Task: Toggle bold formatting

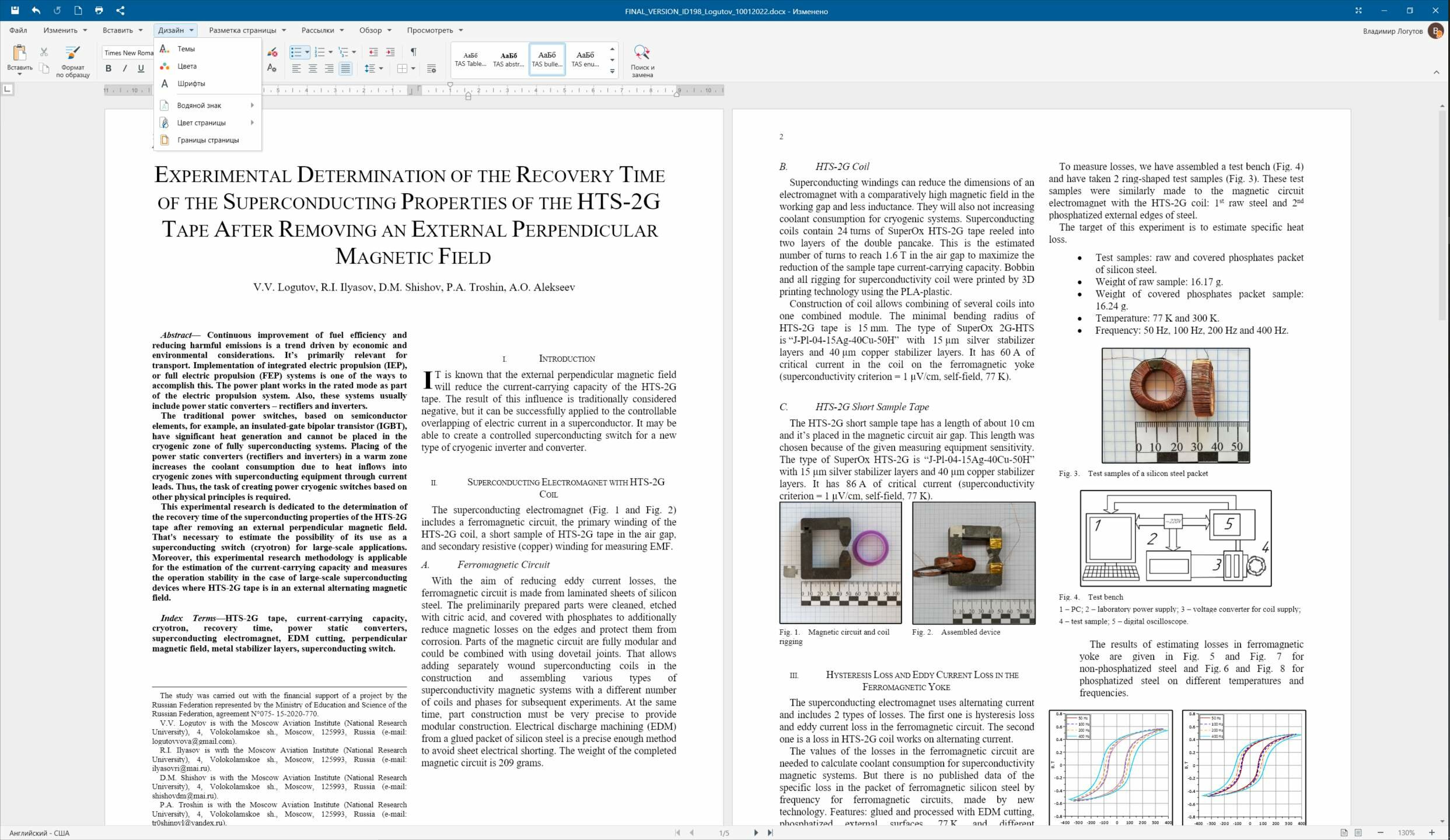Action: point(108,68)
